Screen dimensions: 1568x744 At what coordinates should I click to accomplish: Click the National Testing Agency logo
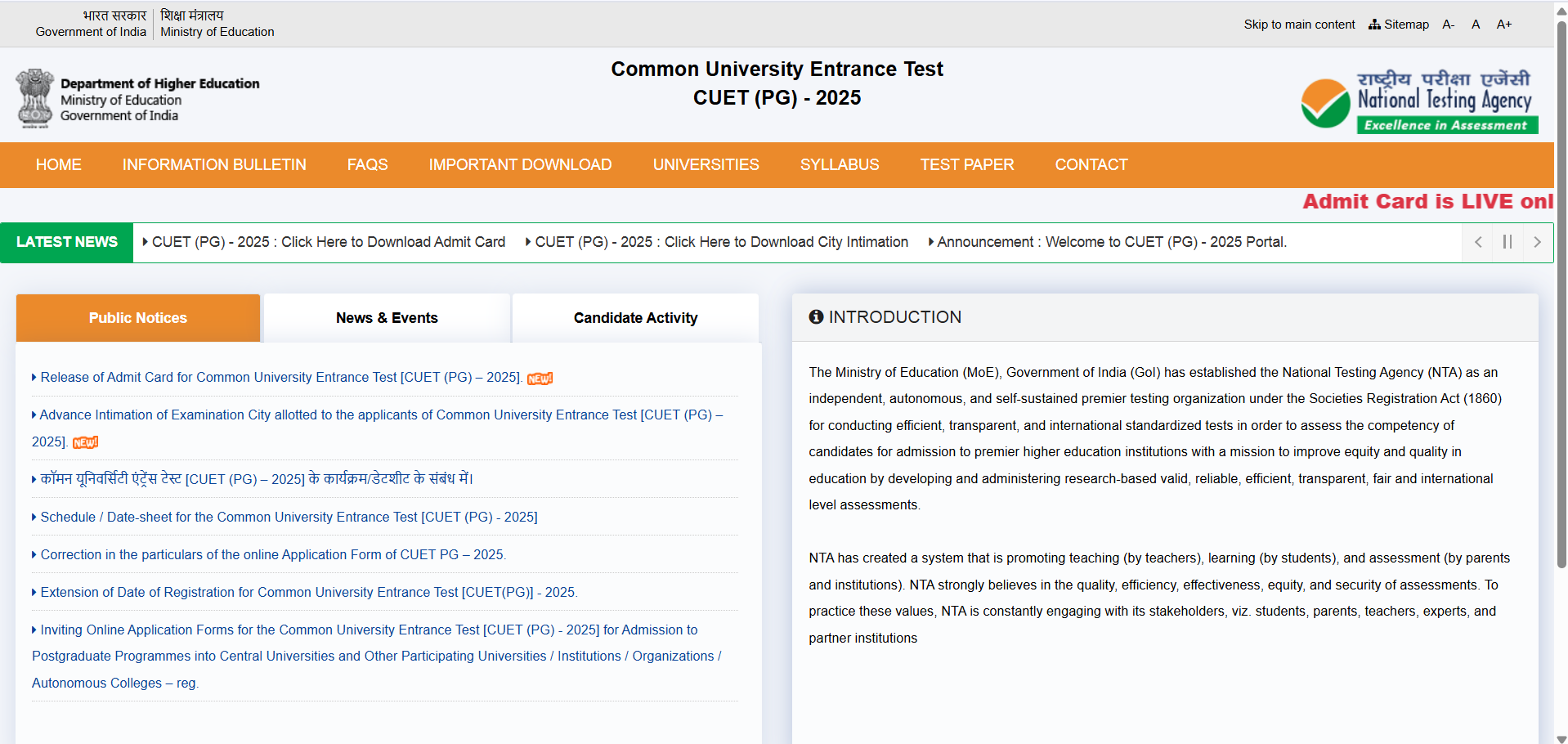click(x=1420, y=101)
